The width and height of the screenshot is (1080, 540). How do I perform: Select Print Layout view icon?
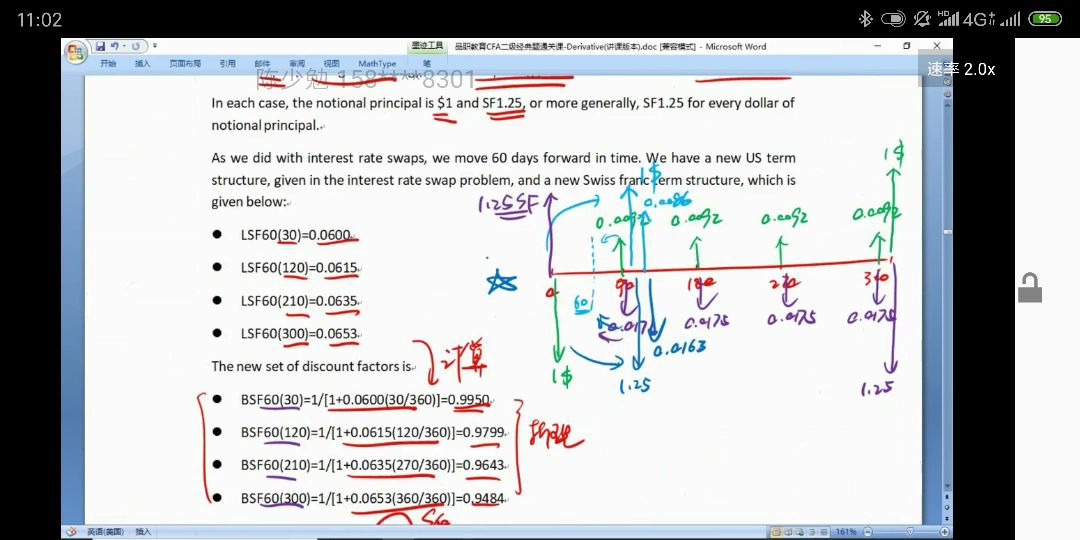click(776, 532)
